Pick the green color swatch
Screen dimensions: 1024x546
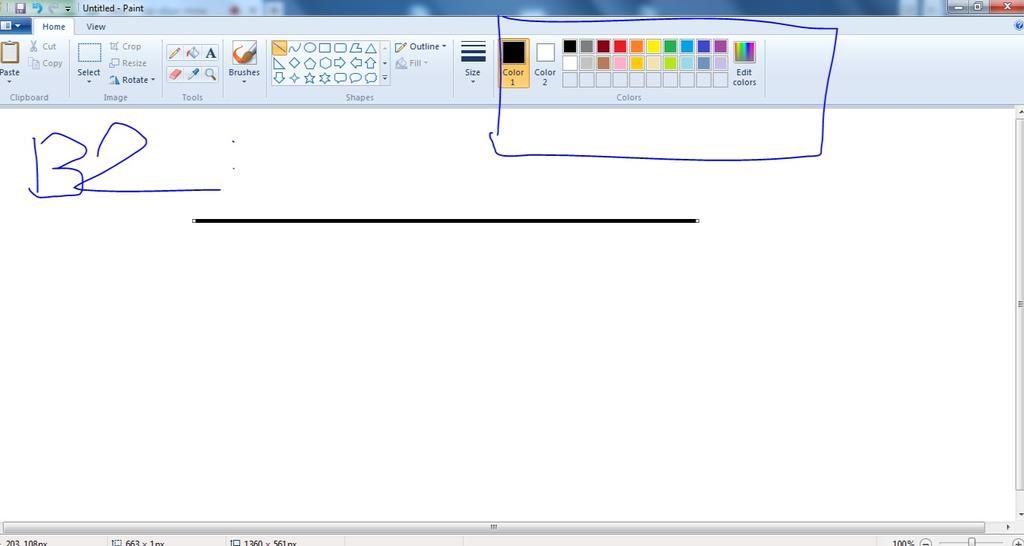coord(670,46)
